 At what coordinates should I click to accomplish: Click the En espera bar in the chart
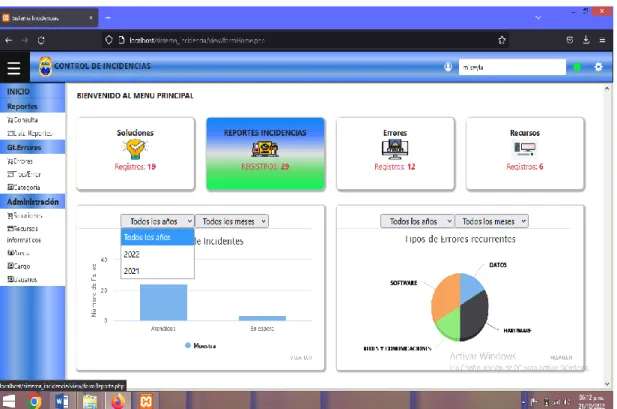(x=262, y=318)
